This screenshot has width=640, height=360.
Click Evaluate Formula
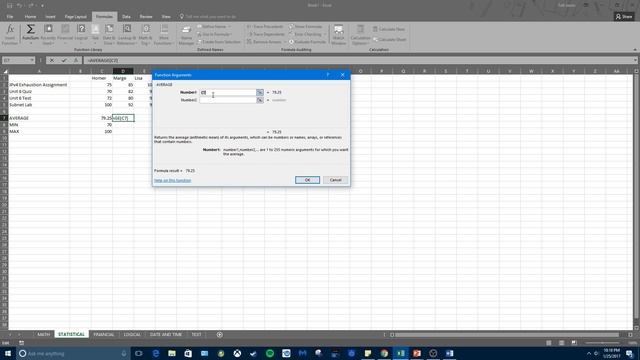(x=307, y=42)
